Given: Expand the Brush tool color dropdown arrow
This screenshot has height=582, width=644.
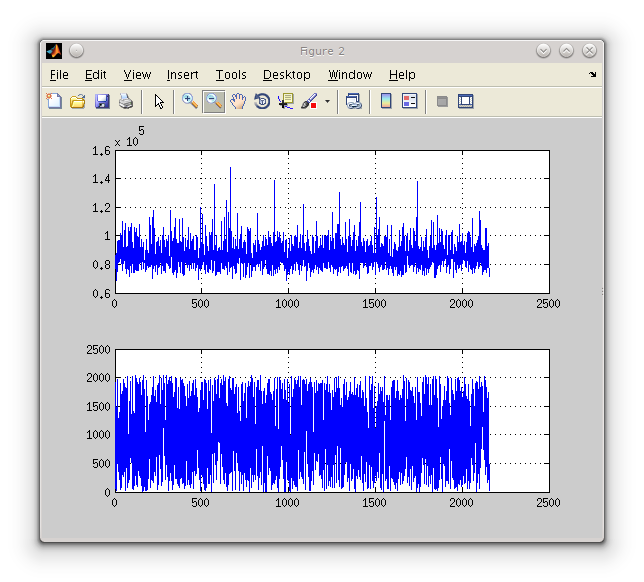Looking at the screenshot, I should click(x=327, y=102).
